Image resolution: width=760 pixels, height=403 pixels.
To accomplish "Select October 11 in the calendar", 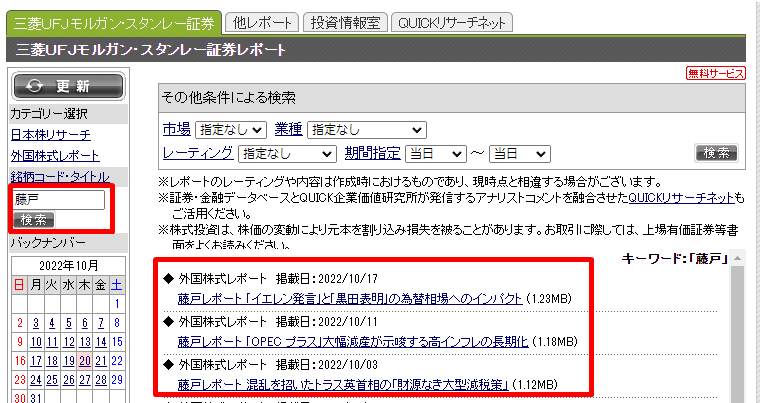I will tap(52, 342).
